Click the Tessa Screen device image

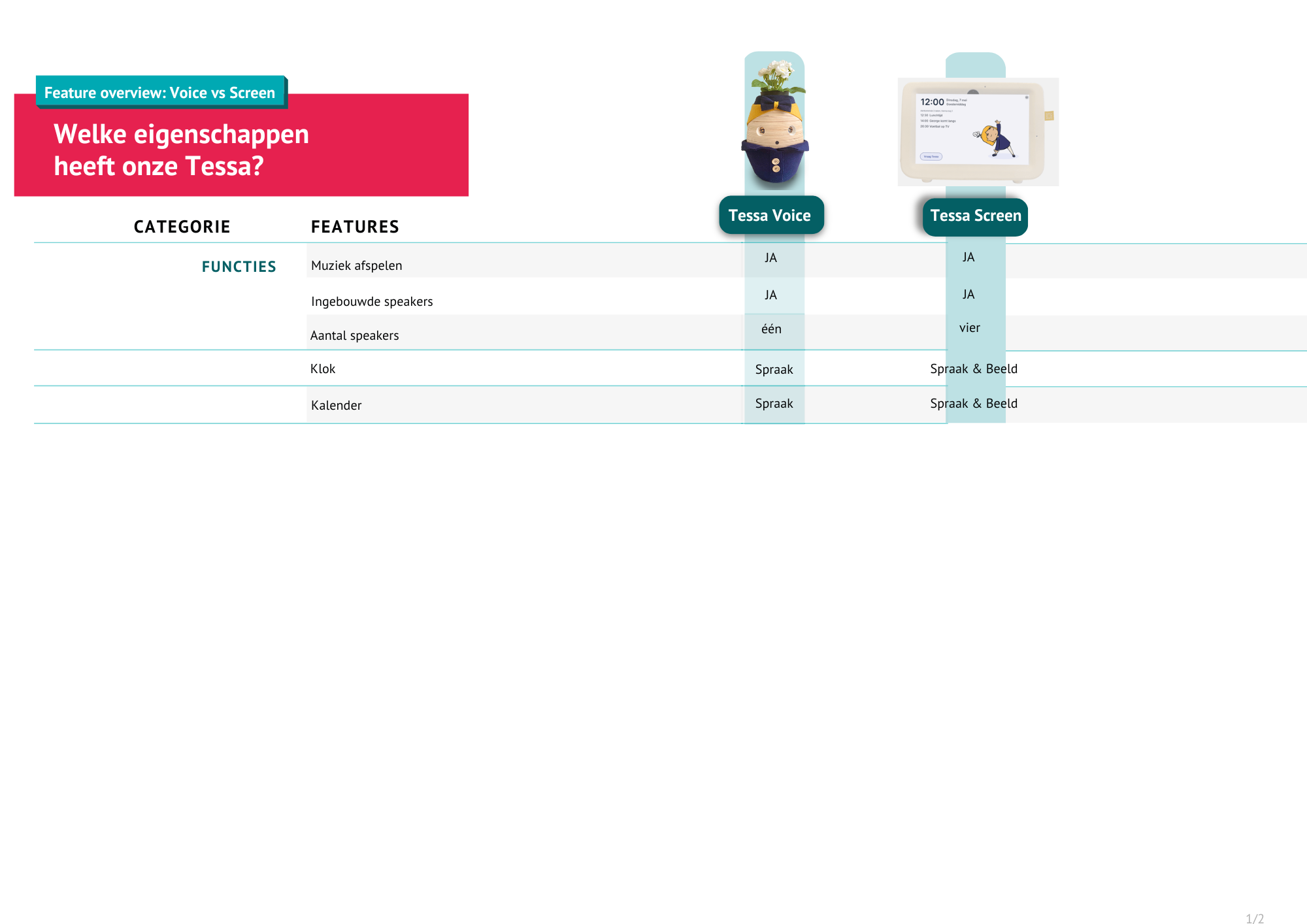[978, 132]
